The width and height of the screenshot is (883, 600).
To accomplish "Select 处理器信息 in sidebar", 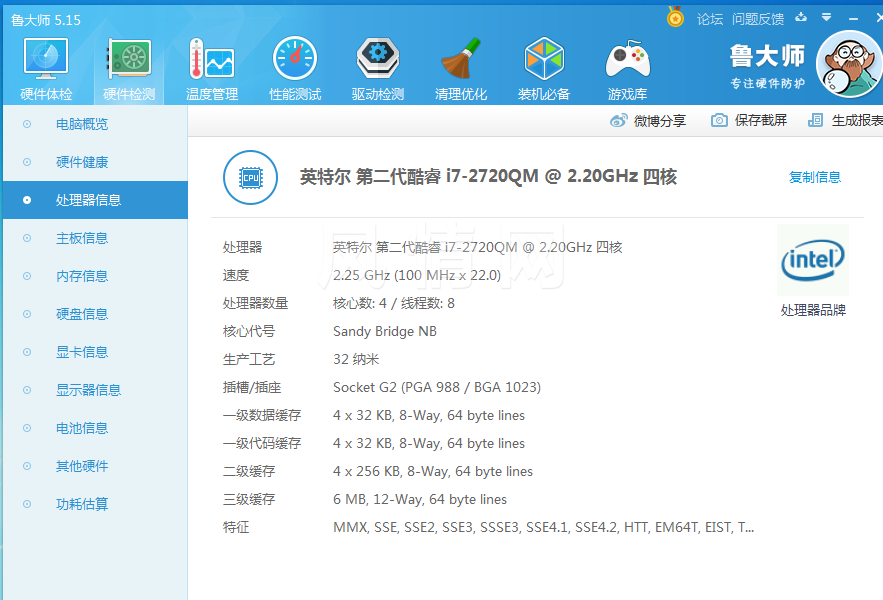I will point(95,200).
